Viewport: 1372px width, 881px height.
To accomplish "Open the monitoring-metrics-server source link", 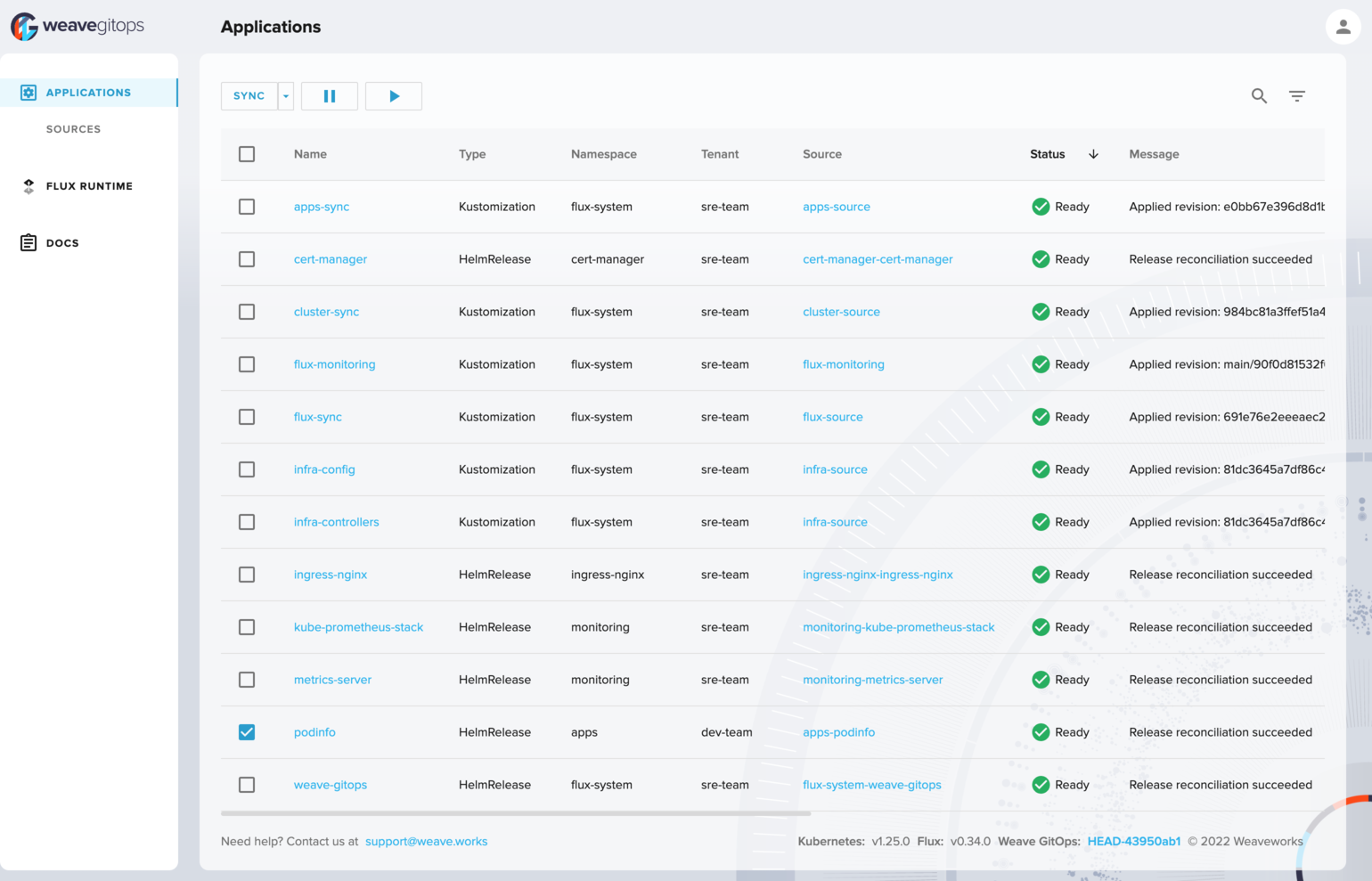I will click(873, 680).
